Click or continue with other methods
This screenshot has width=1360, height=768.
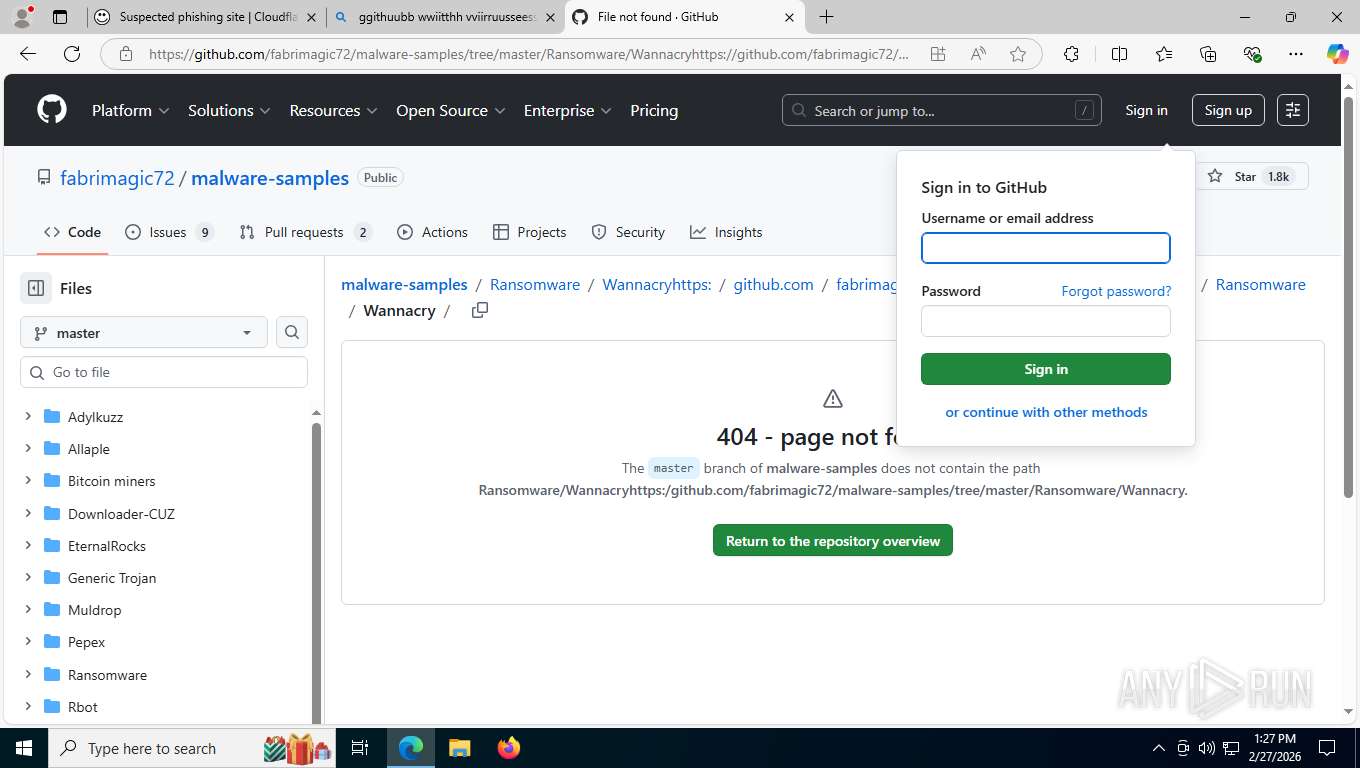point(1046,412)
